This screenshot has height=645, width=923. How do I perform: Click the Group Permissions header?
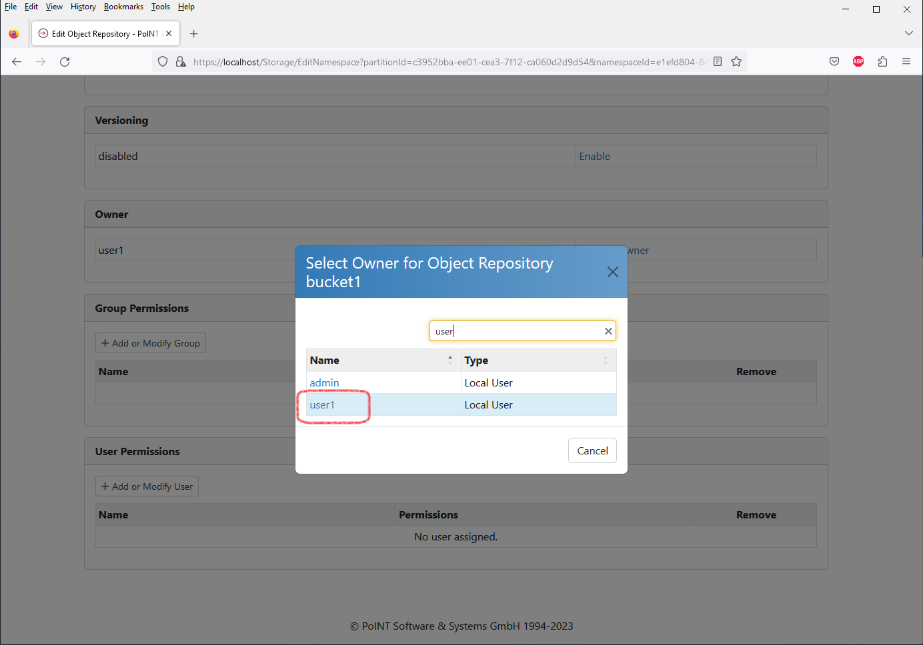pos(142,308)
